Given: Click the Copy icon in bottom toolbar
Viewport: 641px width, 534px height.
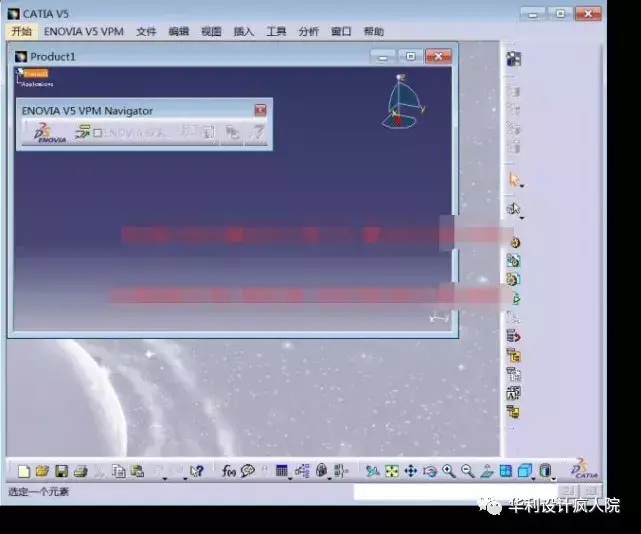Looking at the screenshot, I should click(x=119, y=471).
